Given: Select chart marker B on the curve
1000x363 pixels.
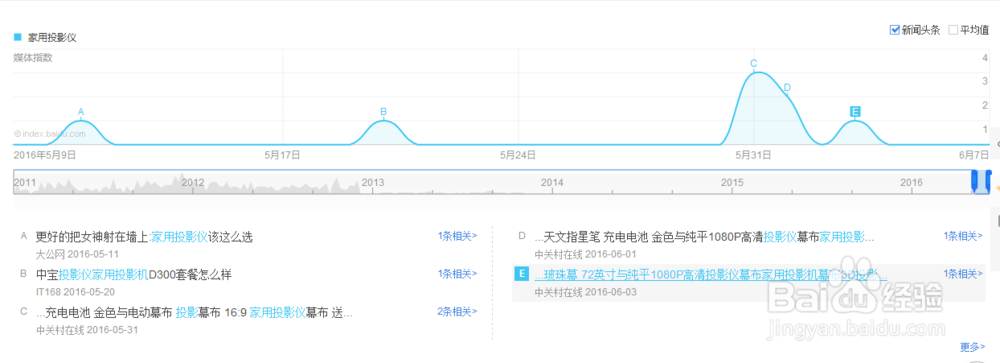Looking at the screenshot, I should [x=383, y=112].
